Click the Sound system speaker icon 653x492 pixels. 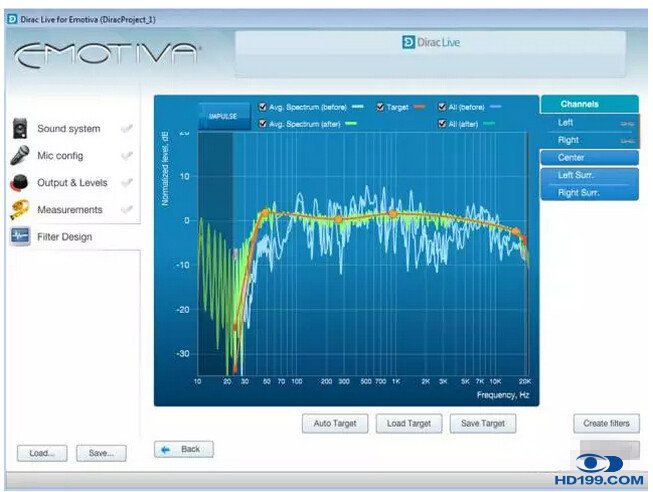pos(20,128)
